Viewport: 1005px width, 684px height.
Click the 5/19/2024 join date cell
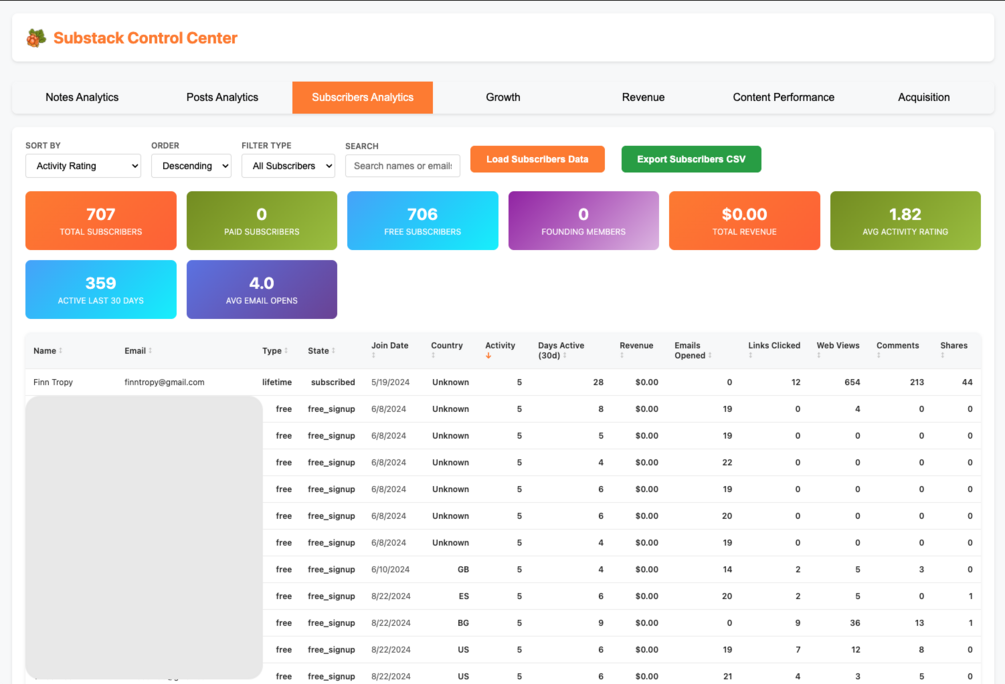(390, 382)
